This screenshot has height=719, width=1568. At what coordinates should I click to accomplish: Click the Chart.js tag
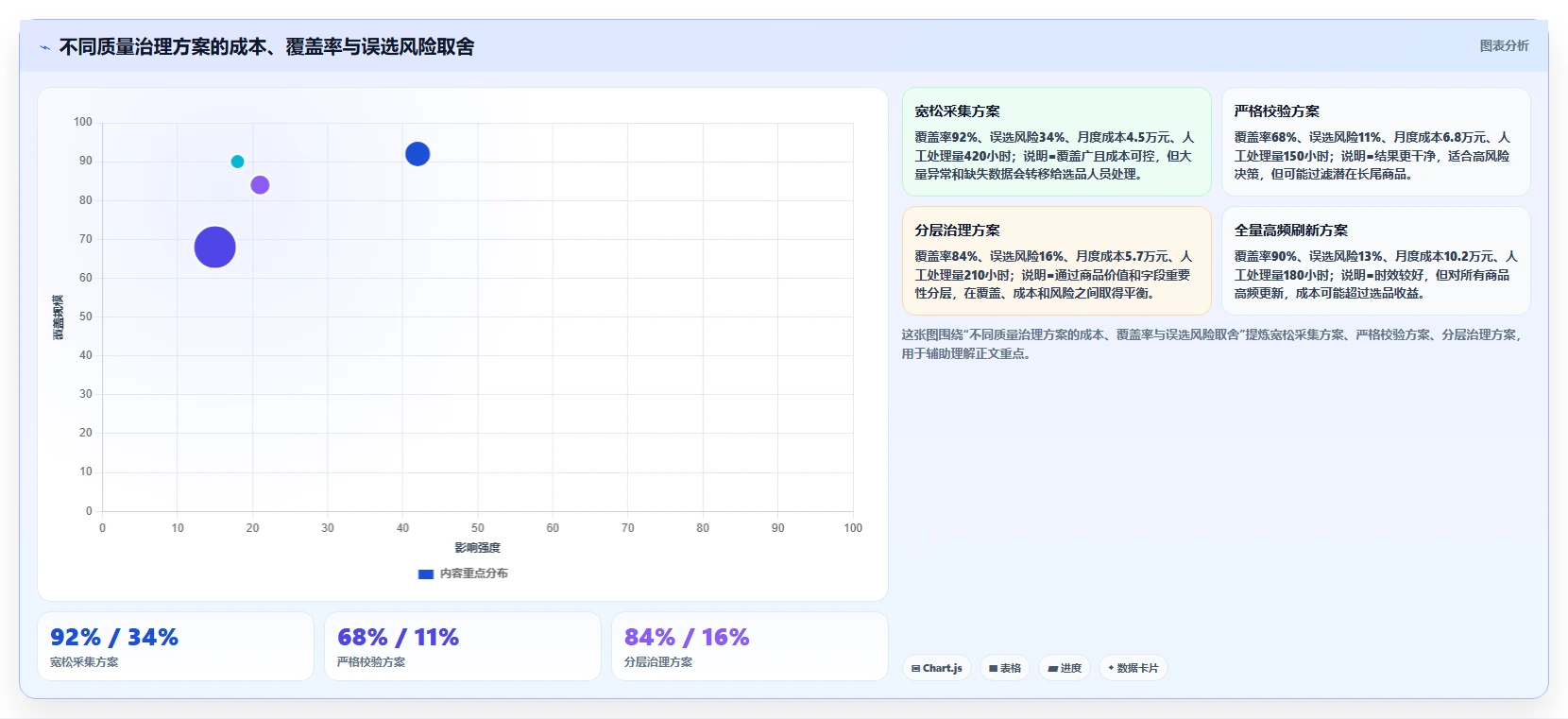(x=937, y=668)
